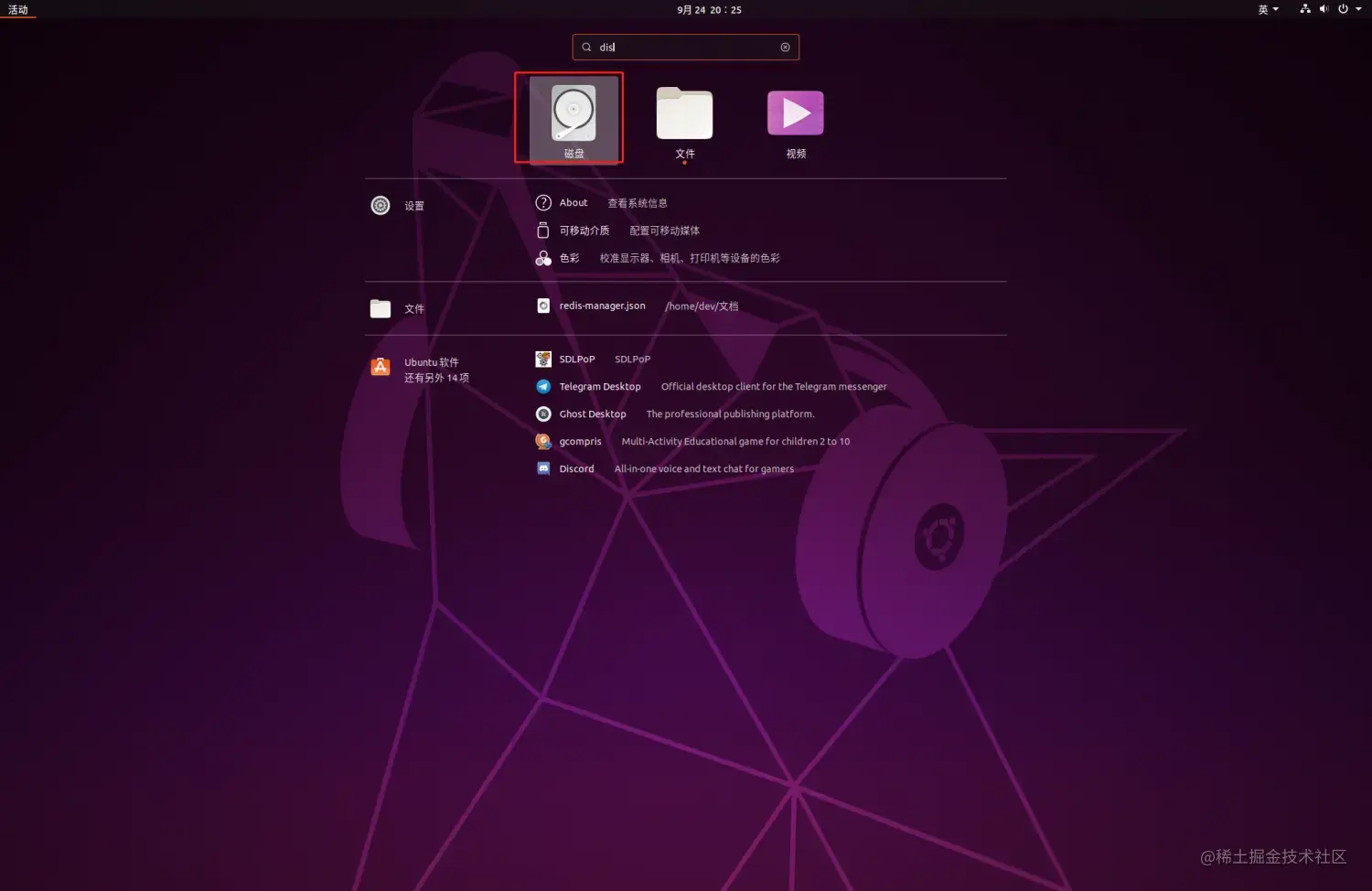Click the 文件 provider folder icon
Image resolution: width=1372 pixels, height=891 pixels.
381,308
